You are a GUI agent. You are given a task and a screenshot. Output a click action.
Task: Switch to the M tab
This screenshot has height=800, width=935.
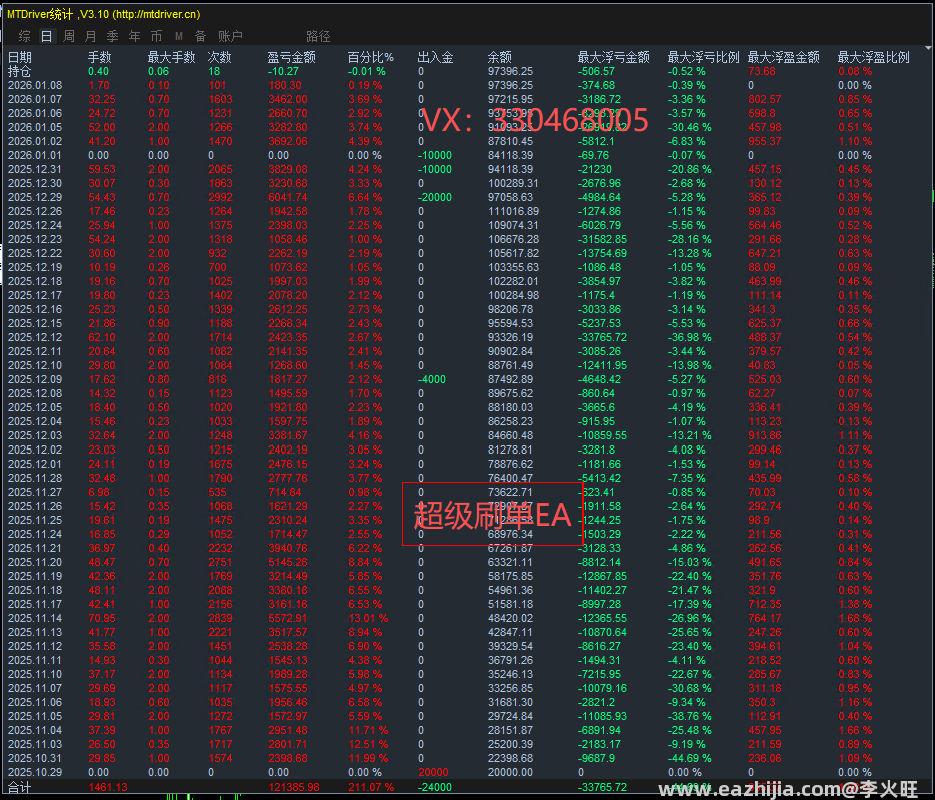(x=178, y=36)
